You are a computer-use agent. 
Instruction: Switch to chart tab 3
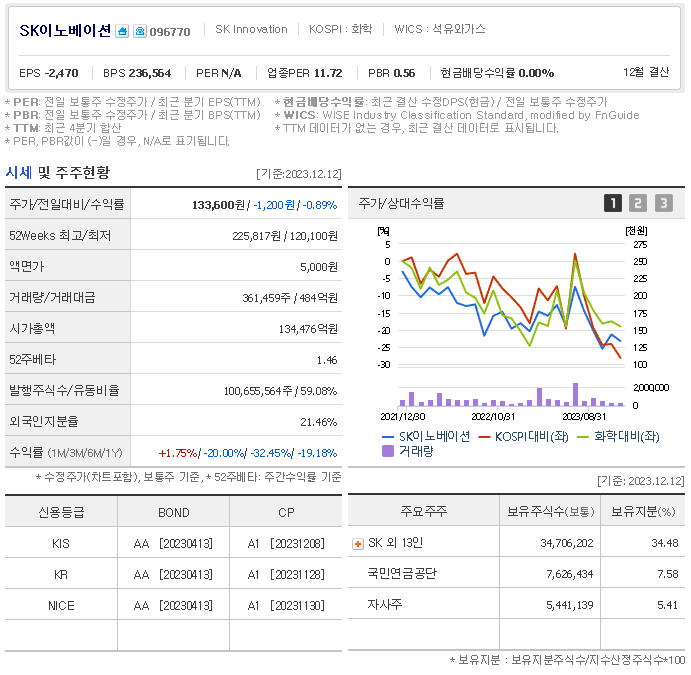coord(663,203)
